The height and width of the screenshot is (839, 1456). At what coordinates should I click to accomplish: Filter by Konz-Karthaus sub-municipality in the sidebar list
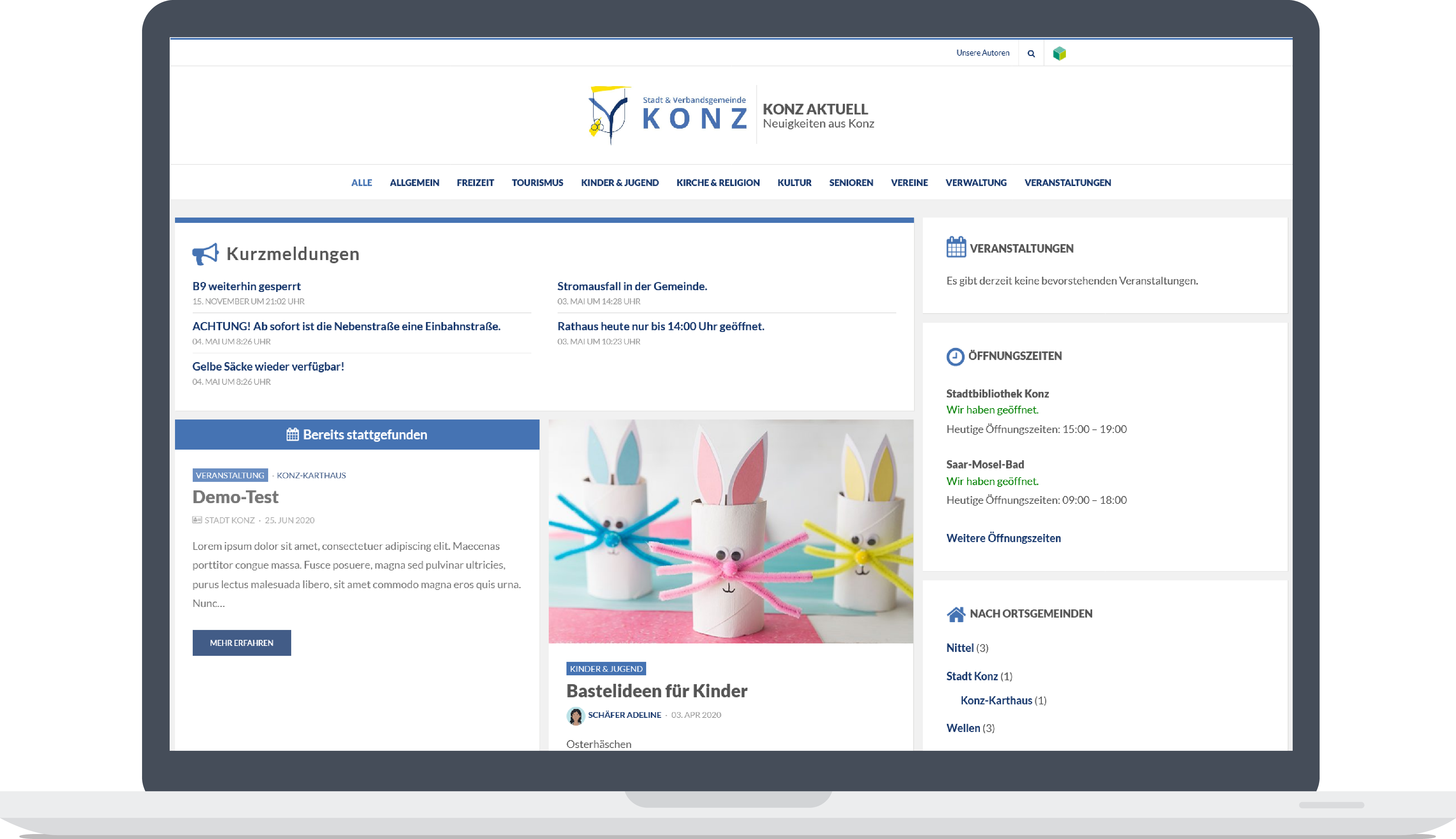point(995,701)
